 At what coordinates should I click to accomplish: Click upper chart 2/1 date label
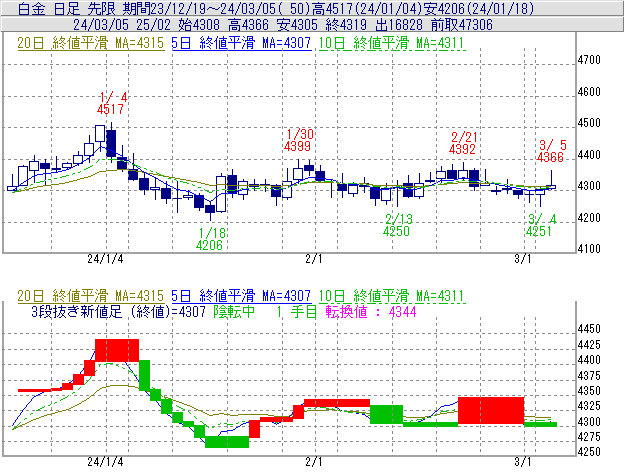pos(314,259)
